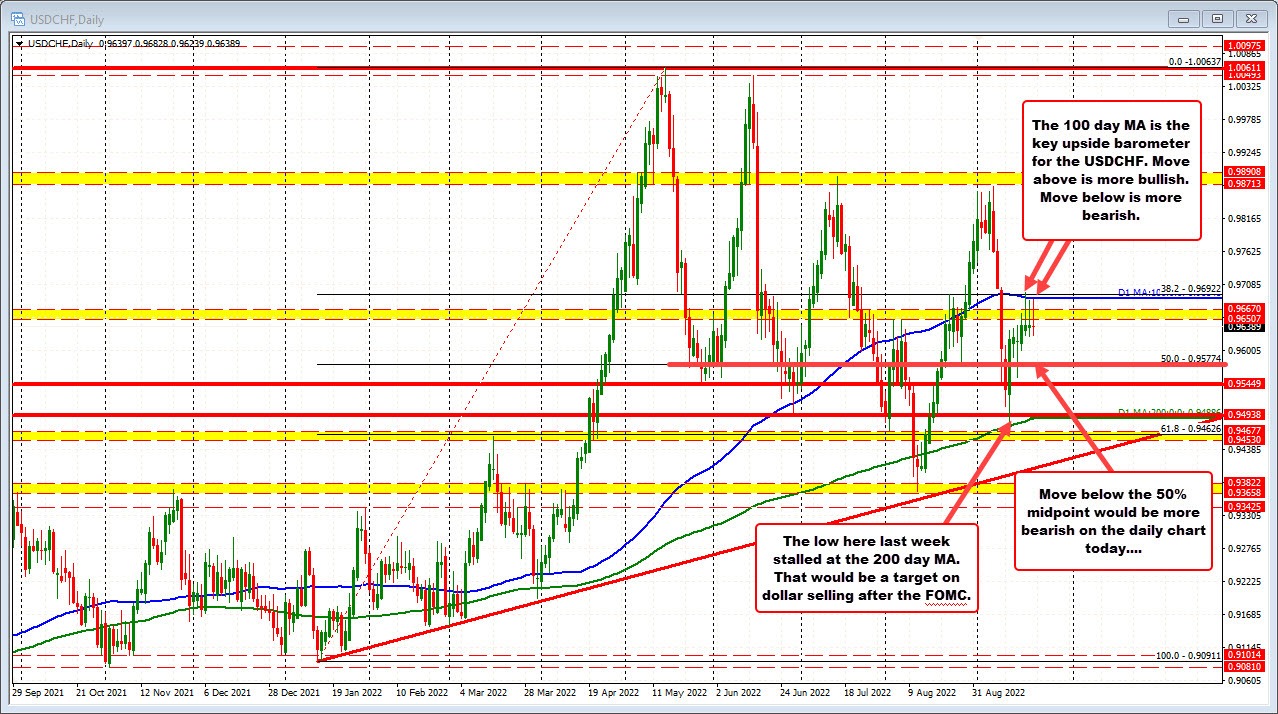Expand the OHLC data arrow beside USDCHF,Daily
The image size is (1278, 714).
click(x=19, y=43)
